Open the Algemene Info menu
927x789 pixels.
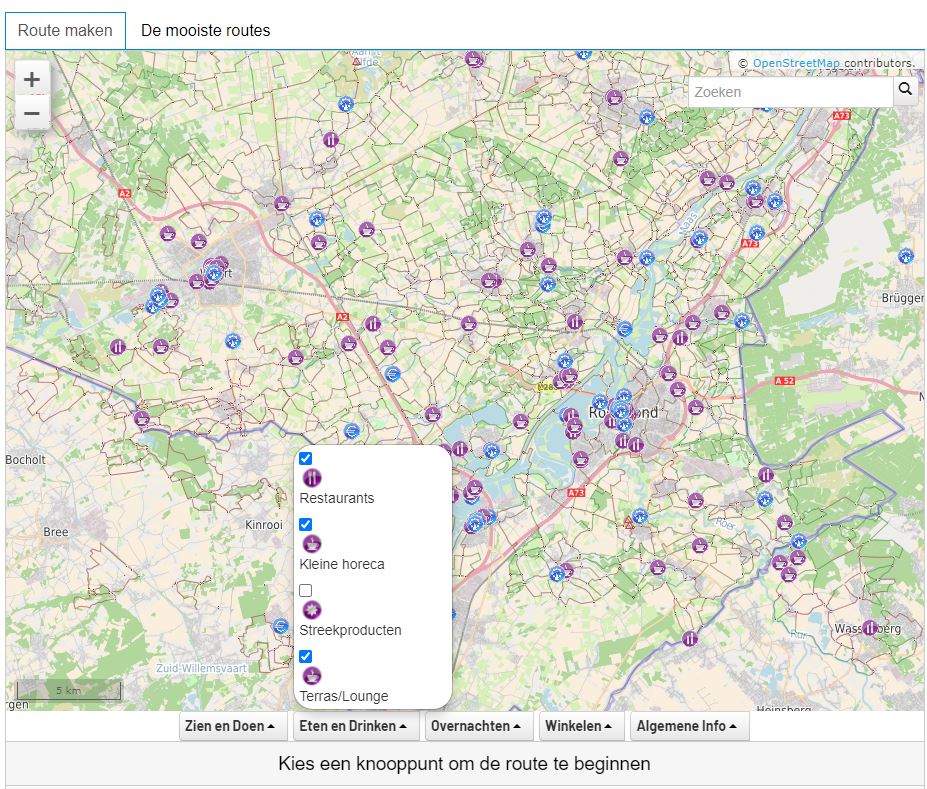pyautogui.click(x=689, y=726)
